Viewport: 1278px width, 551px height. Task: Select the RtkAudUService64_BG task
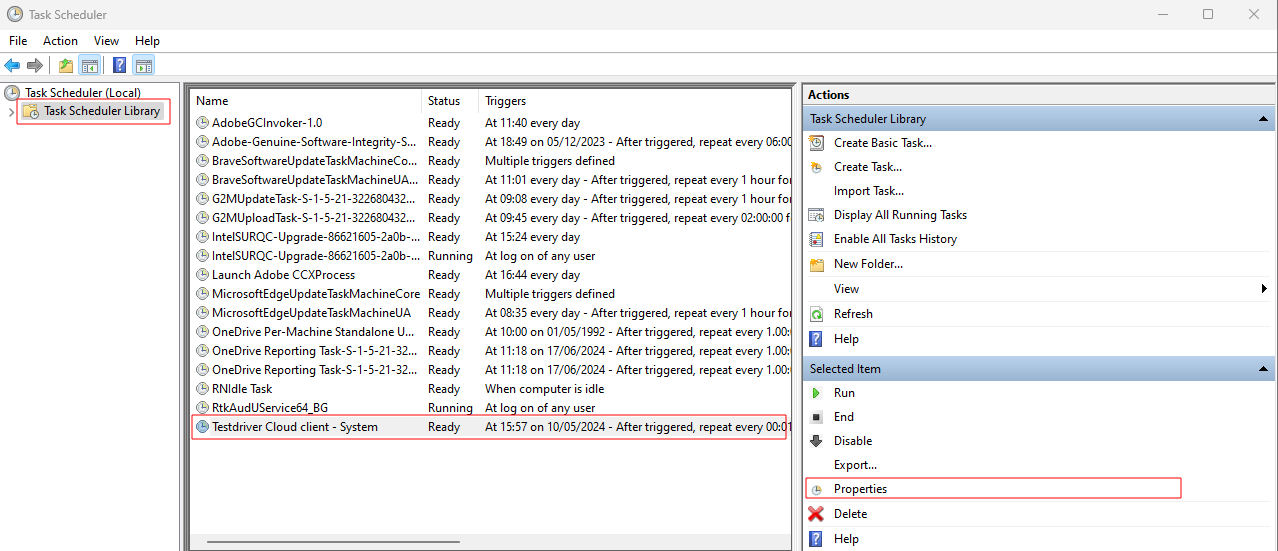[270, 408]
